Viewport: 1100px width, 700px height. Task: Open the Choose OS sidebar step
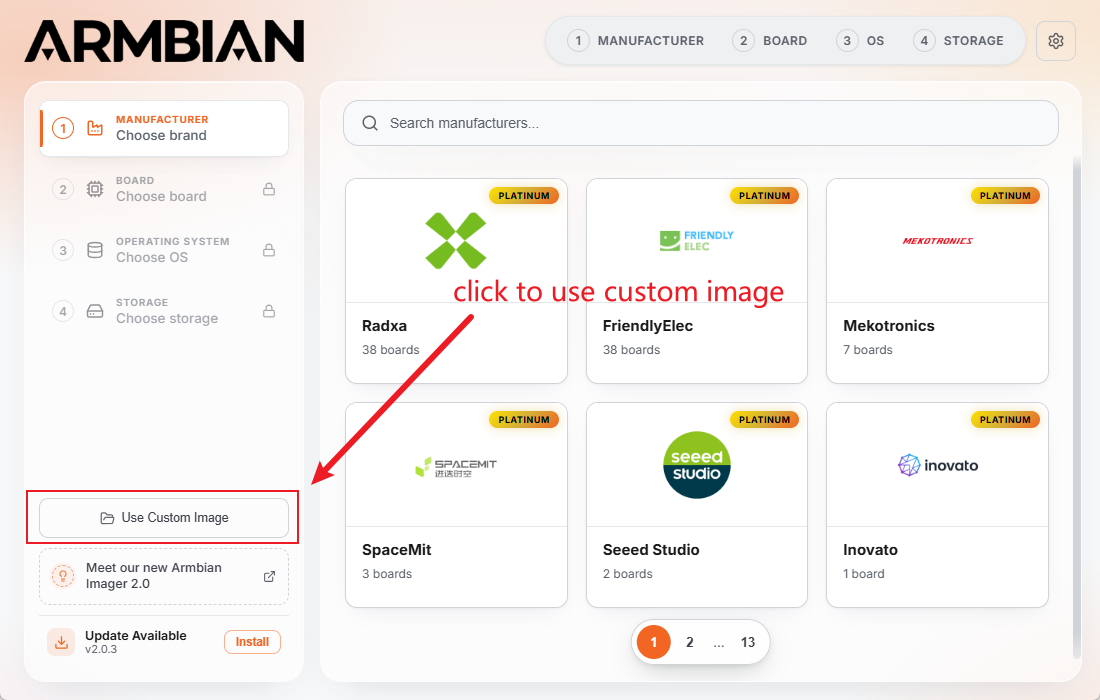(164, 250)
